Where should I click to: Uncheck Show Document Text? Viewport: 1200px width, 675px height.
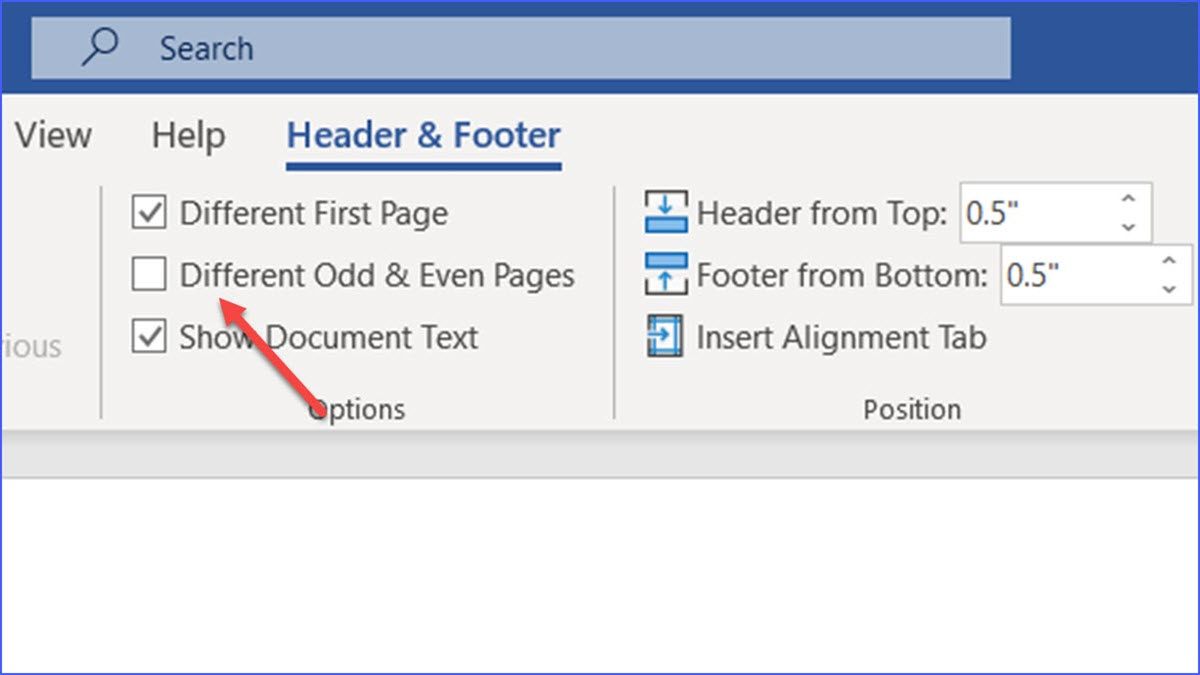click(148, 337)
